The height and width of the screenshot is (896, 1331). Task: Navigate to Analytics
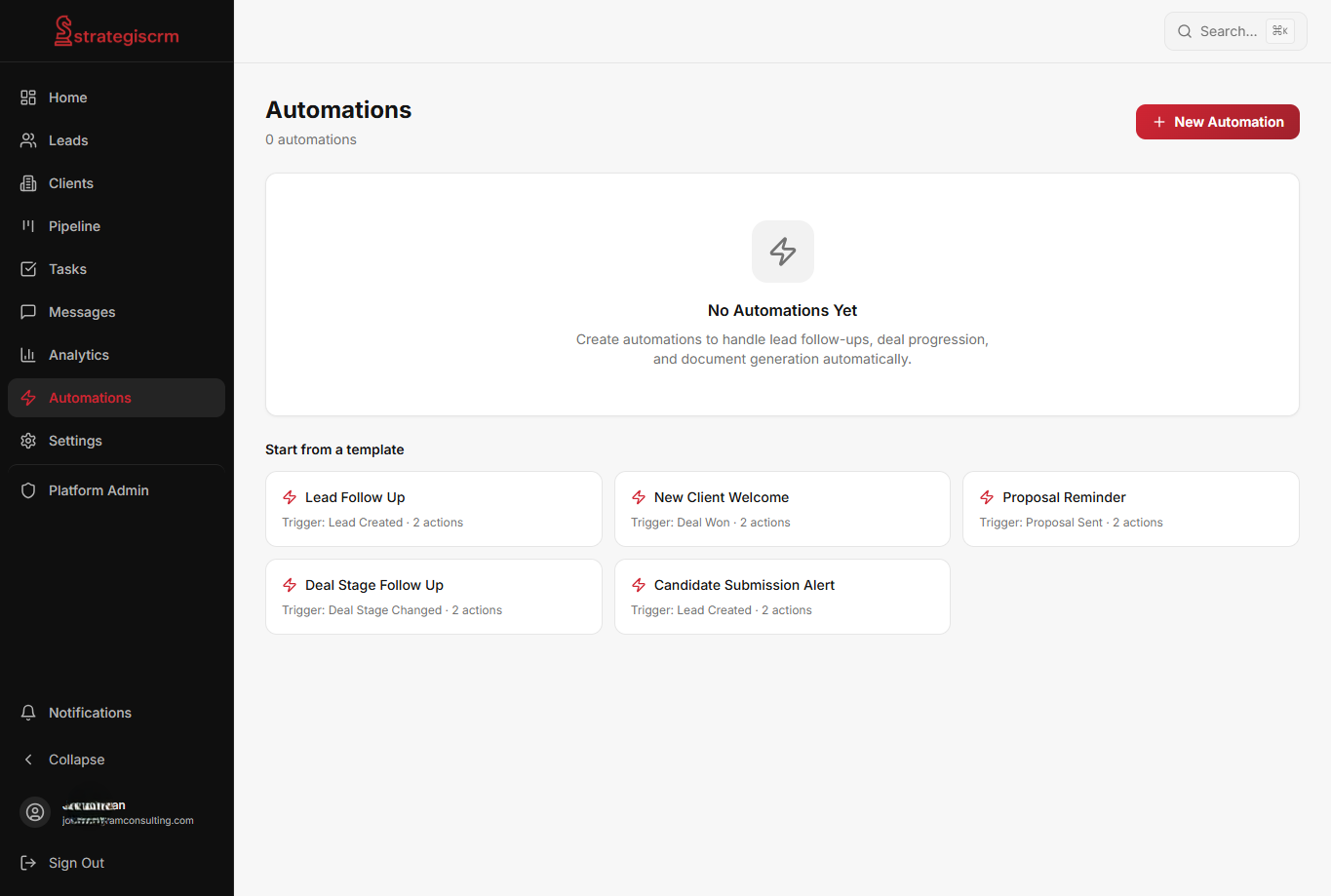pyautogui.click(x=116, y=355)
